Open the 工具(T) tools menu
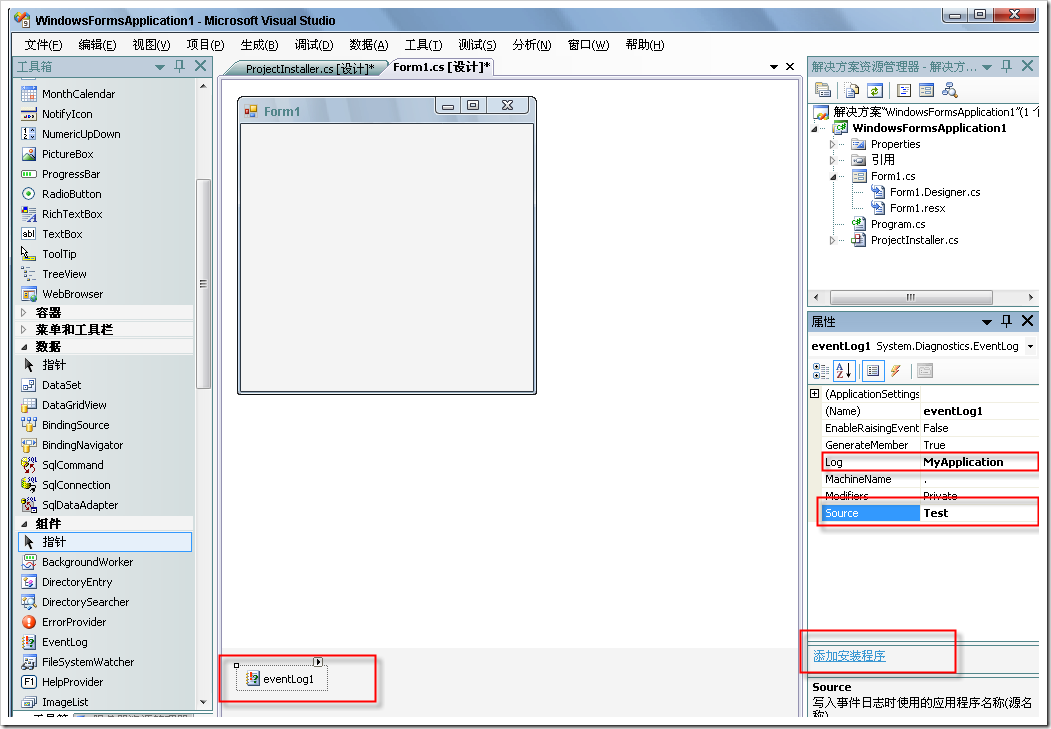Viewport: 1051px width, 729px height. click(423, 45)
